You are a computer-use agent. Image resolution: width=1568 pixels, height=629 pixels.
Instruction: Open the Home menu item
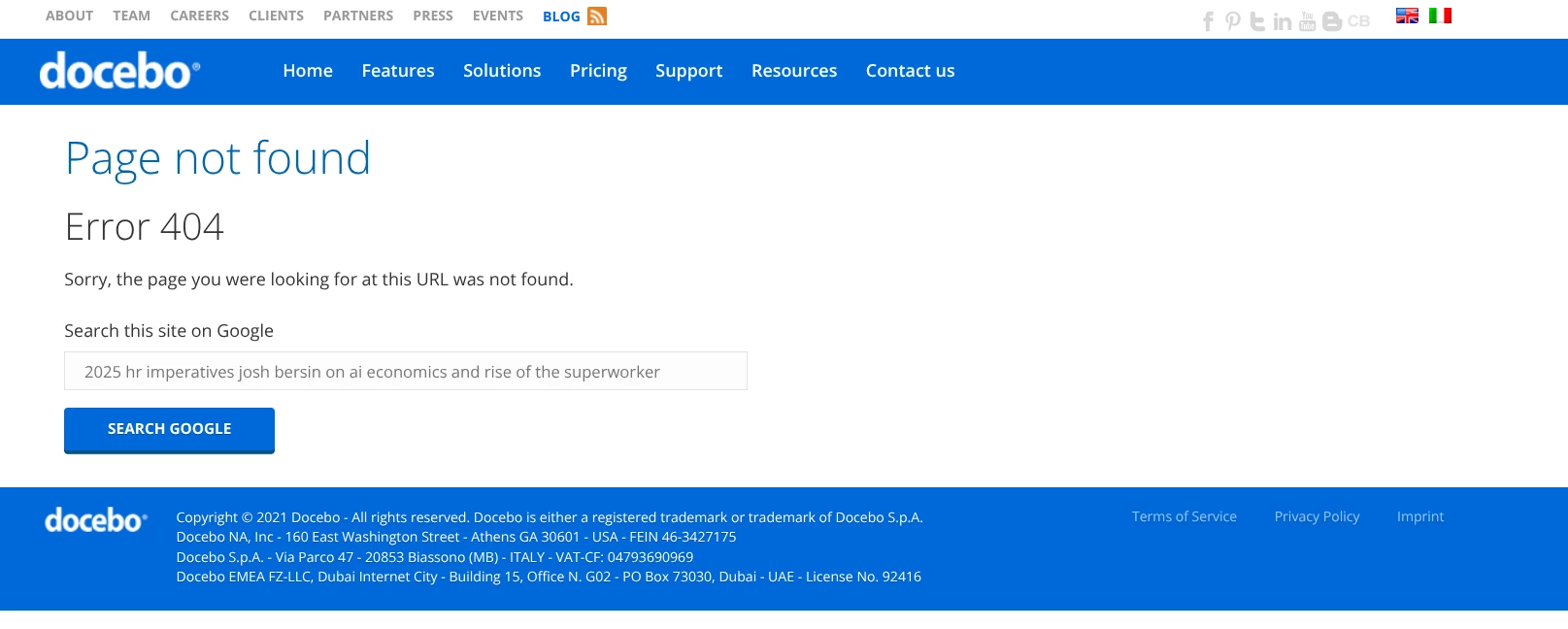(x=308, y=71)
